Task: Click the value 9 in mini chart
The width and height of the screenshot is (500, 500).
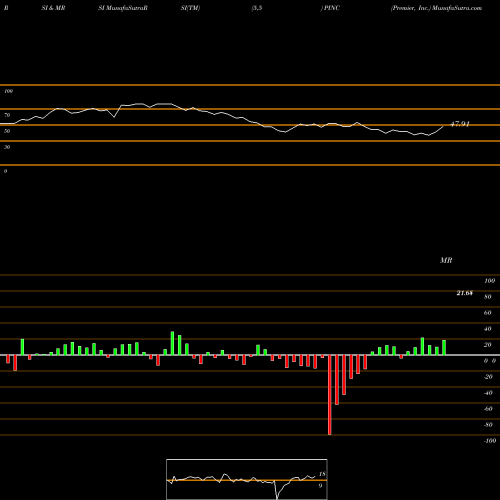Action: [320, 486]
